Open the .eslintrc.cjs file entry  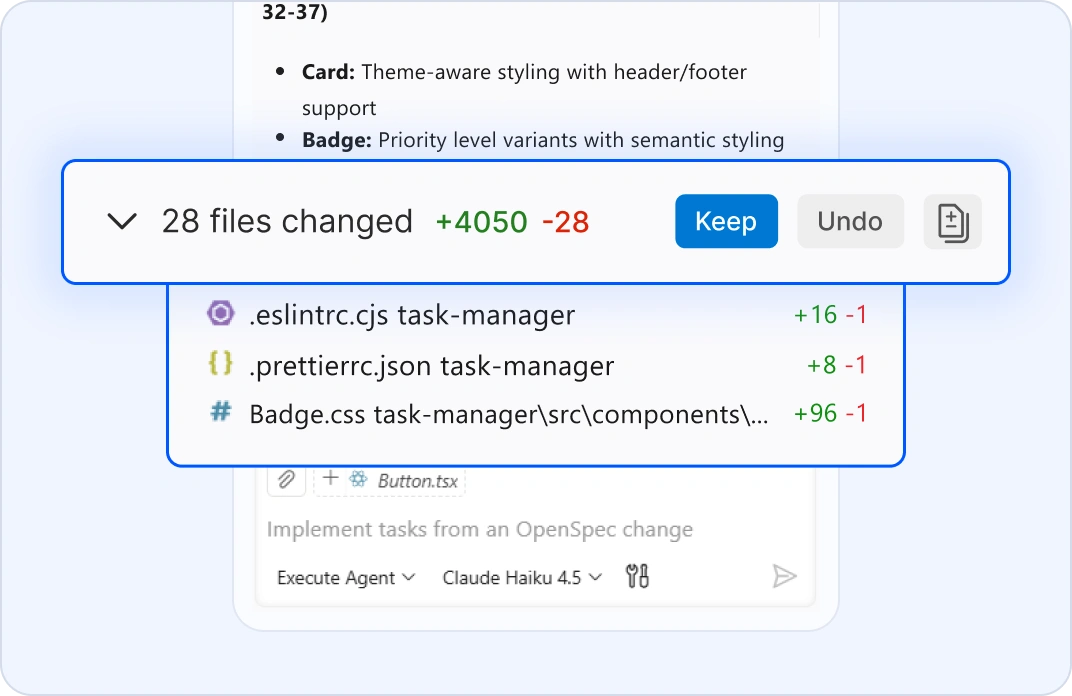[411, 316]
